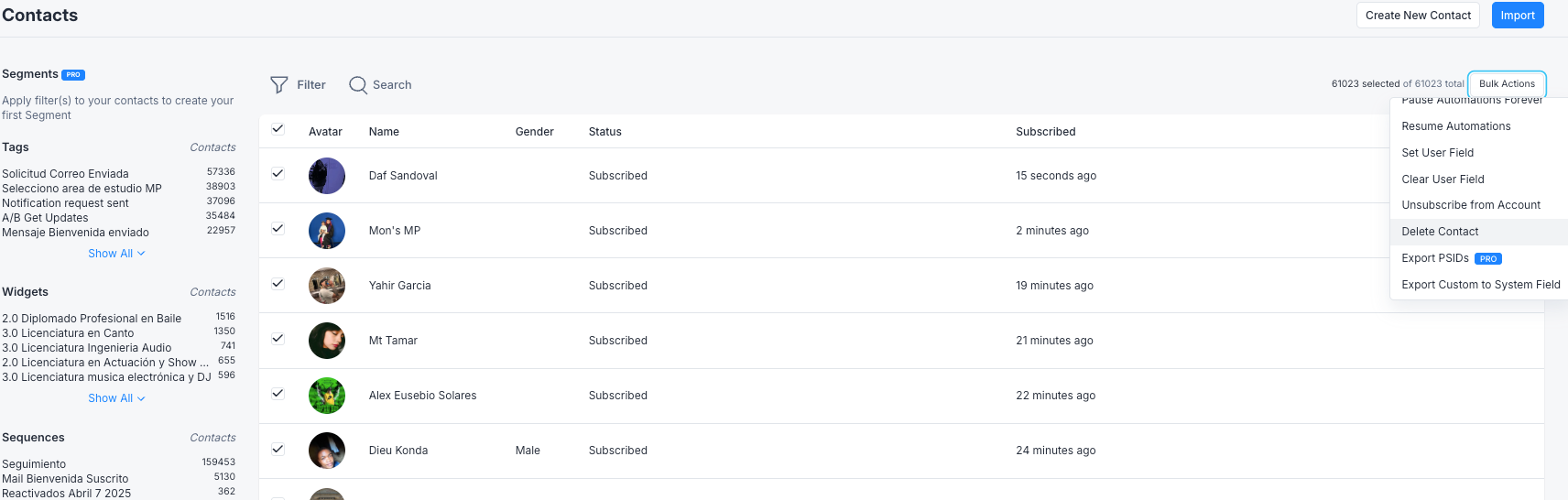
Task: Click the PRO badge on Export PSIDs
Action: [x=1488, y=259]
